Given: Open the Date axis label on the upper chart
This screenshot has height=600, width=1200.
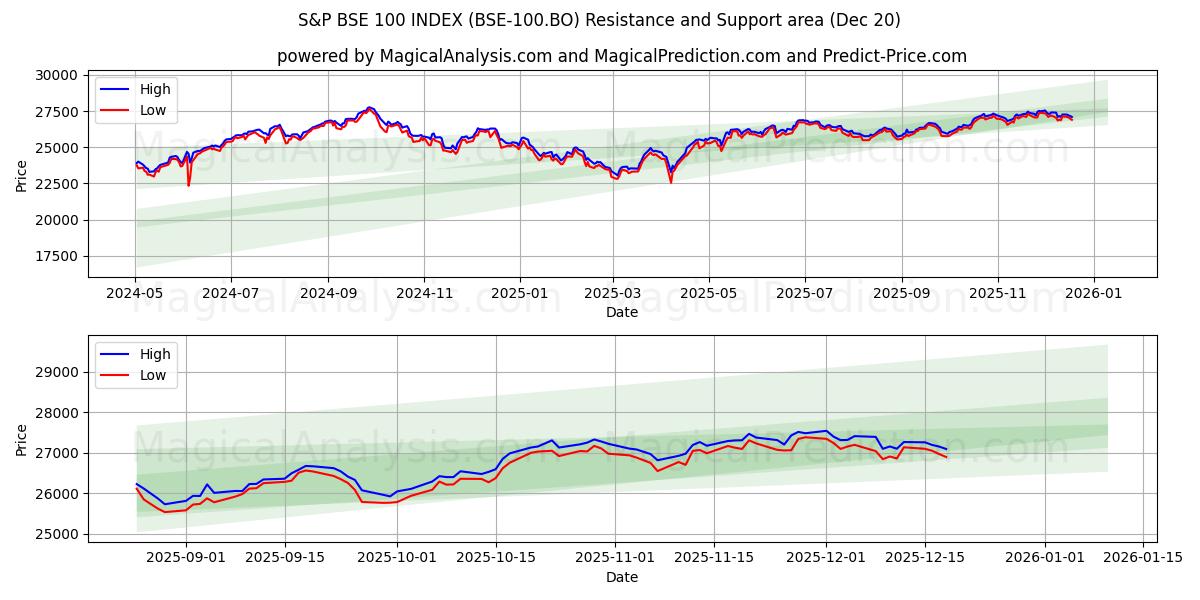Looking at the screenshot, I should pos(622,312).
